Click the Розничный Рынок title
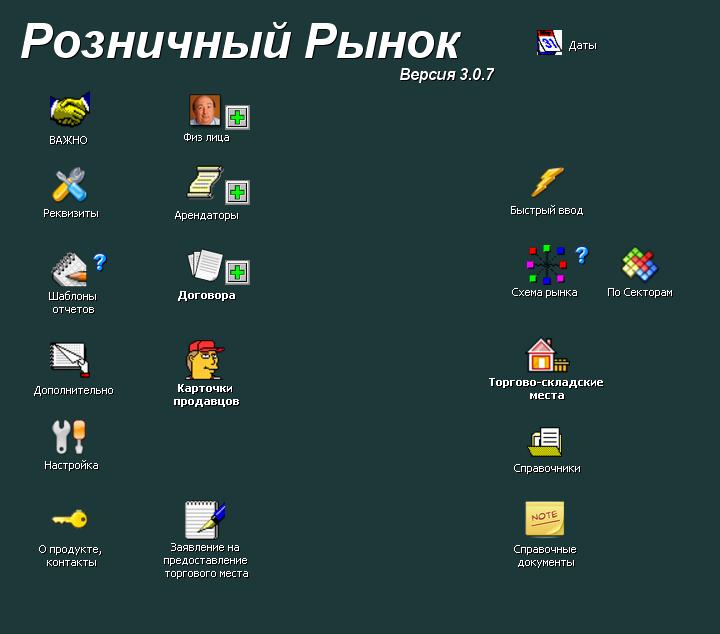Viewport: 720px width, 634px height. click(240, 42)
